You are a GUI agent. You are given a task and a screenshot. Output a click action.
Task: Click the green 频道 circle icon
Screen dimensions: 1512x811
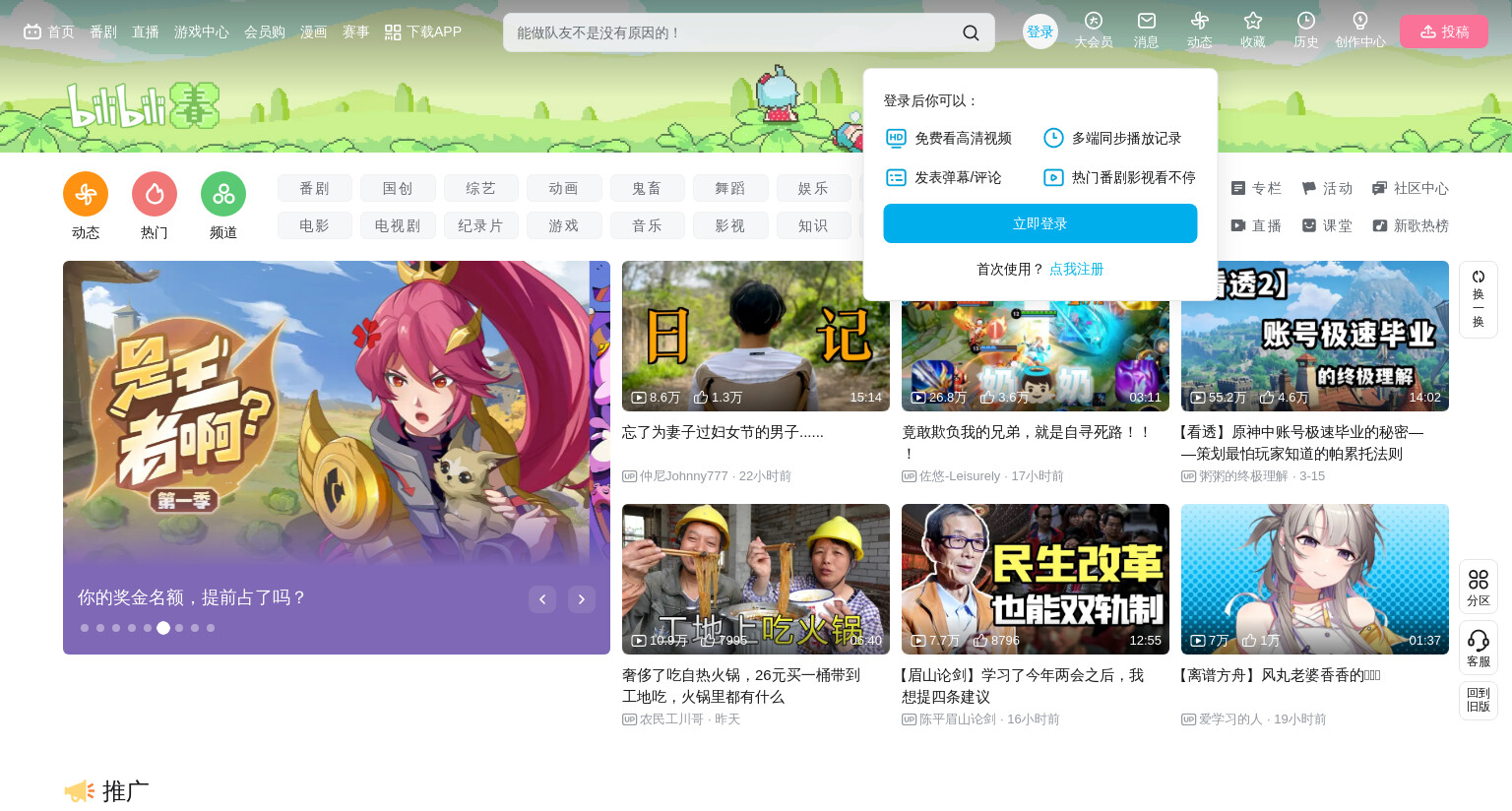point(223,194)
